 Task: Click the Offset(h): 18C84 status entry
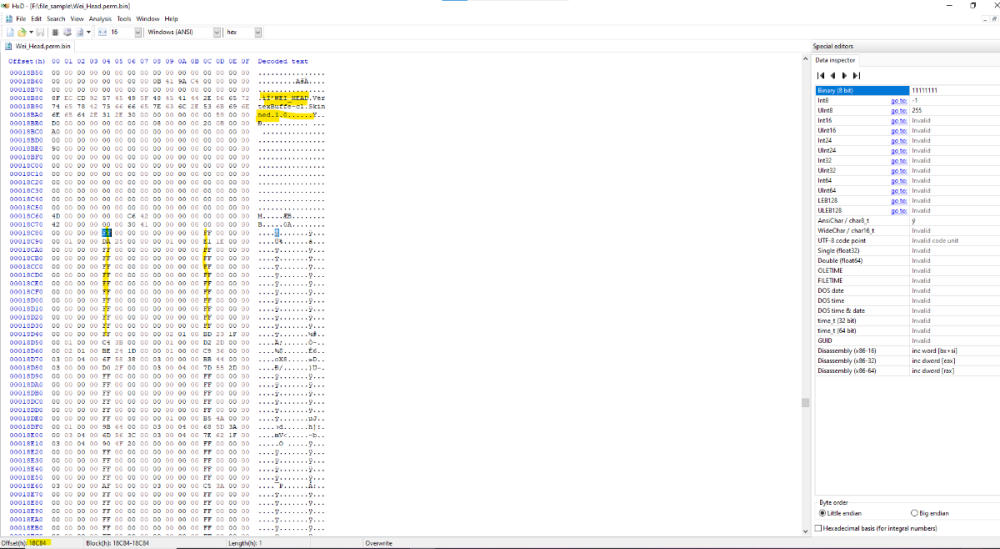24,543
